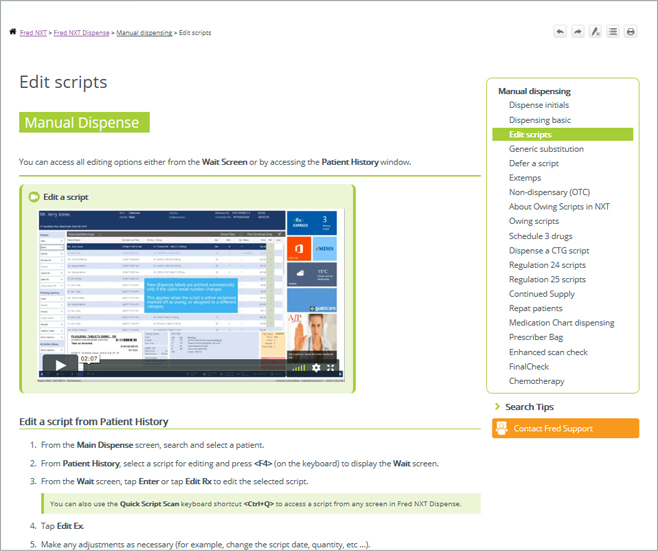Click the Manual Dispense green banner

(84, 123)
